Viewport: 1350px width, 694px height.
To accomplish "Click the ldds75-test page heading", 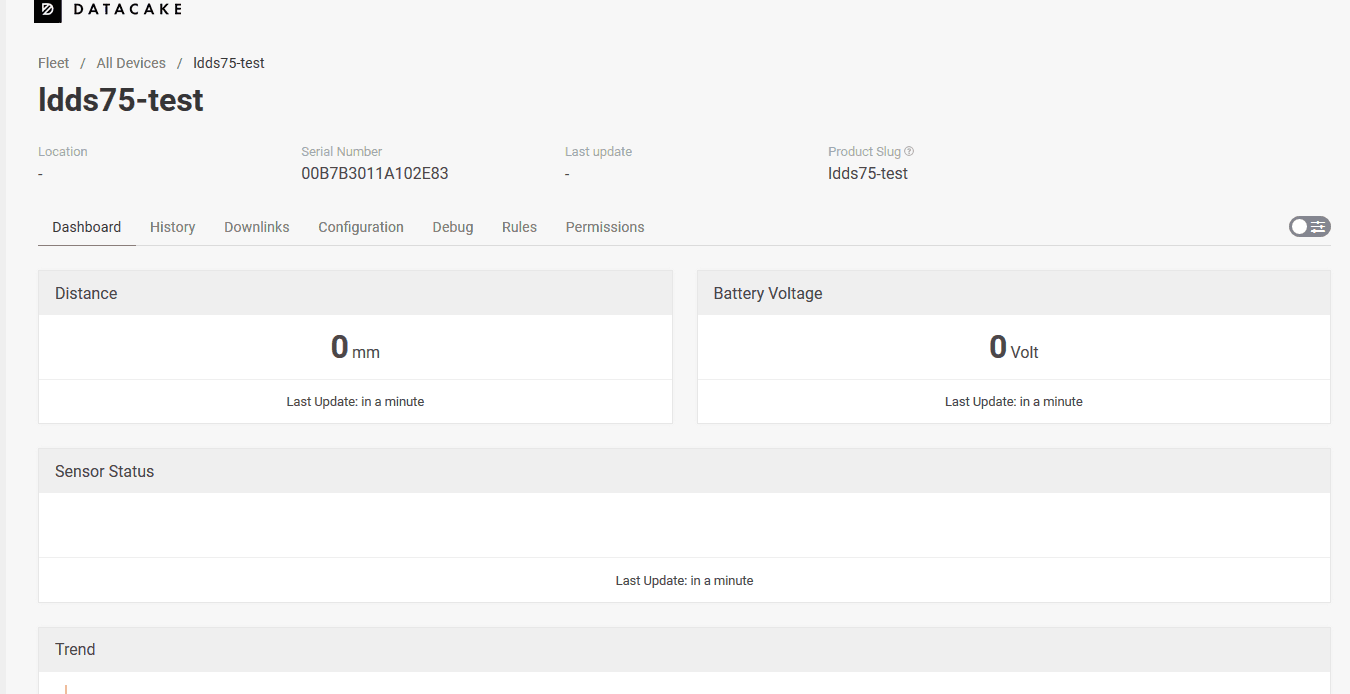I will point(121,100).
